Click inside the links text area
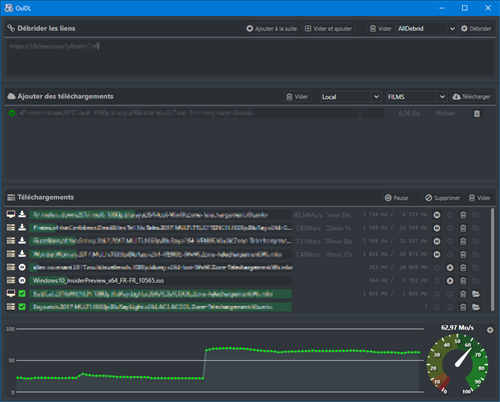The width and height of the screenshot is (500, 402). click(250, 57)
